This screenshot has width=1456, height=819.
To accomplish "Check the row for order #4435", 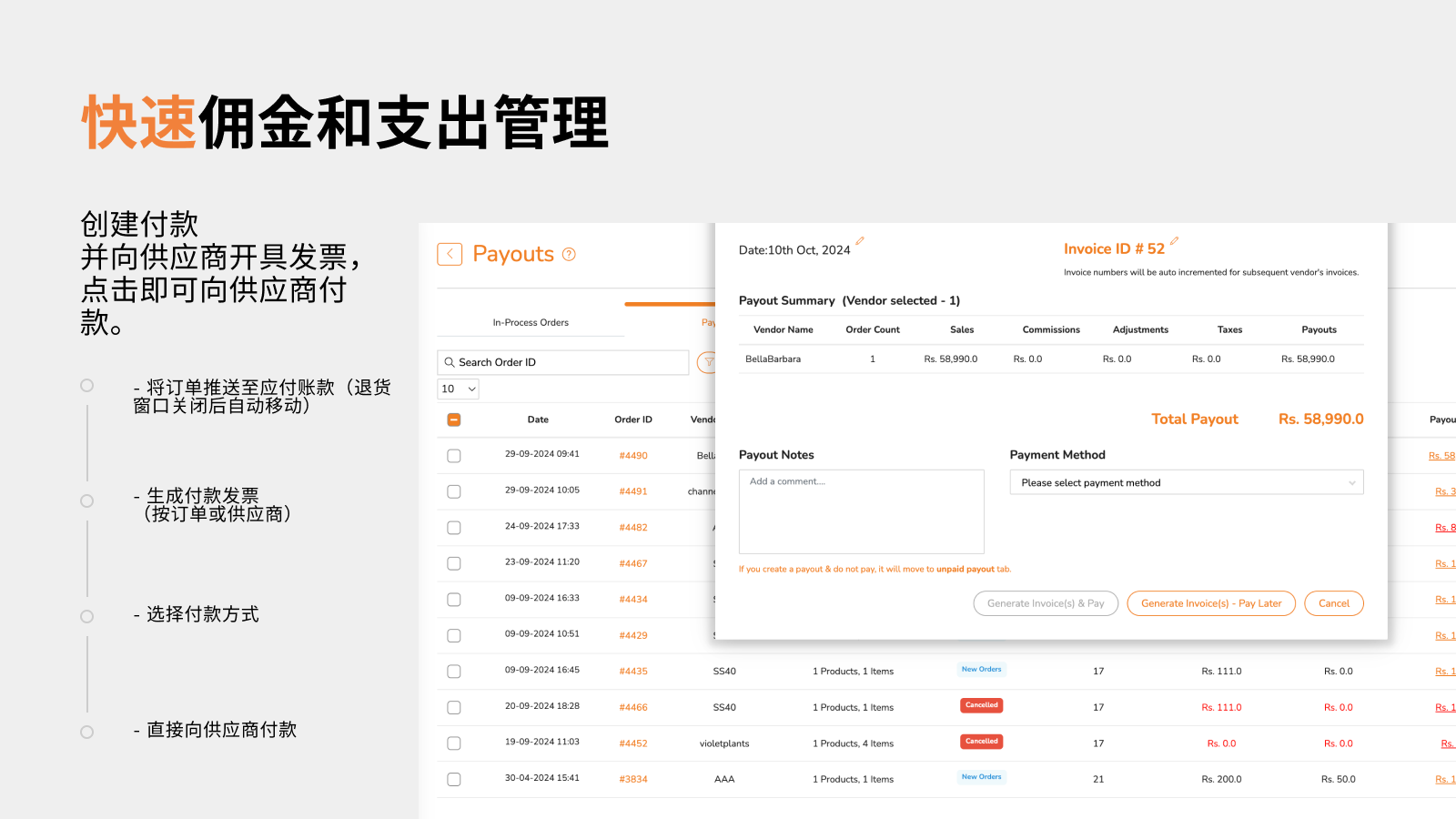I will click(454, 672).
